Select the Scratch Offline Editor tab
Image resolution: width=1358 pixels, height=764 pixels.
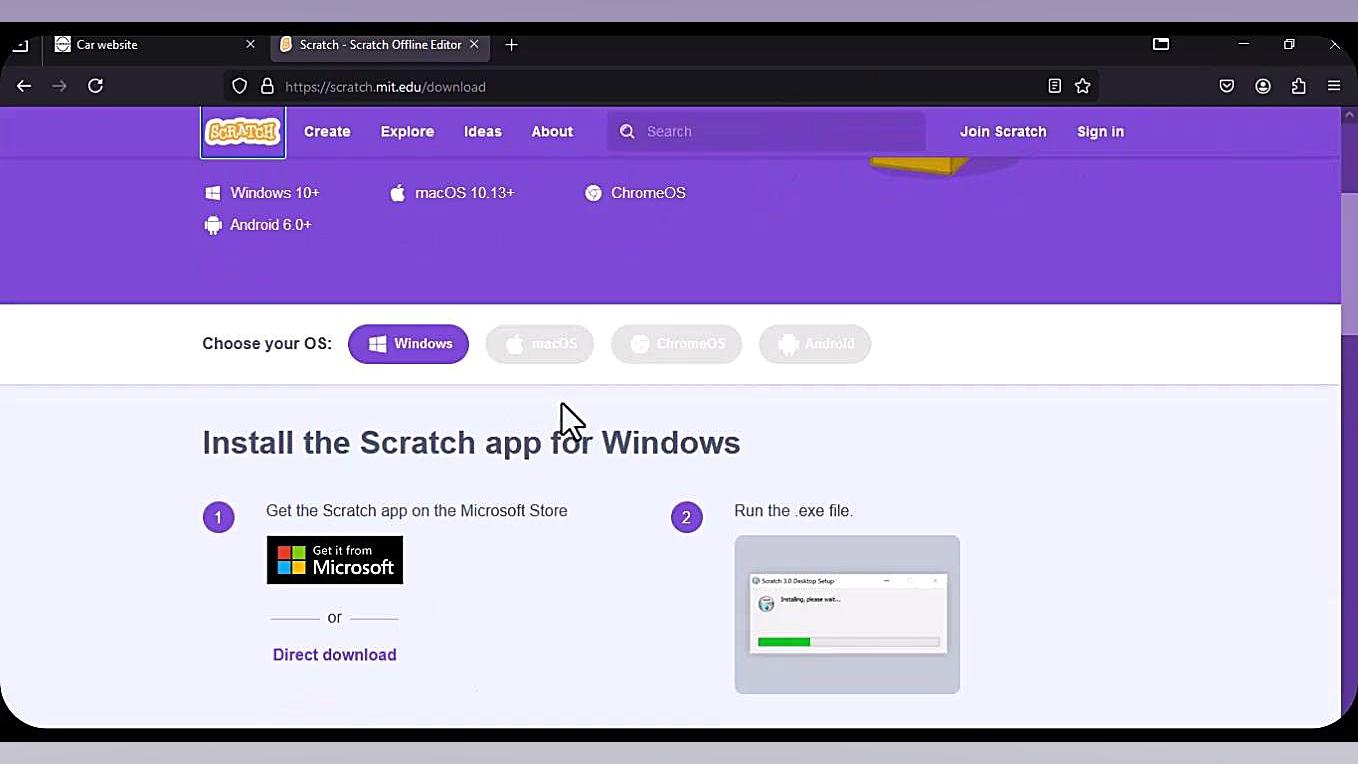pos(380,44)
